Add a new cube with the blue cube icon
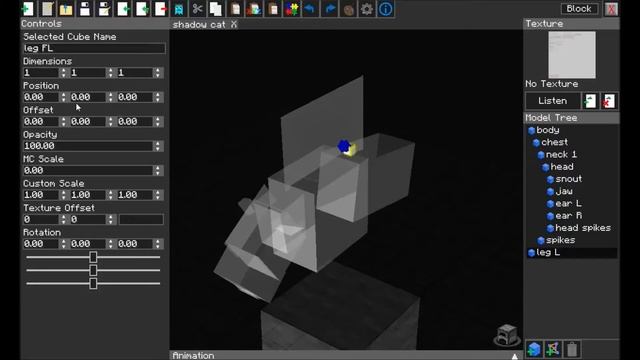The width and height of the screenshot is (640, 360). (x=534, y=349)
